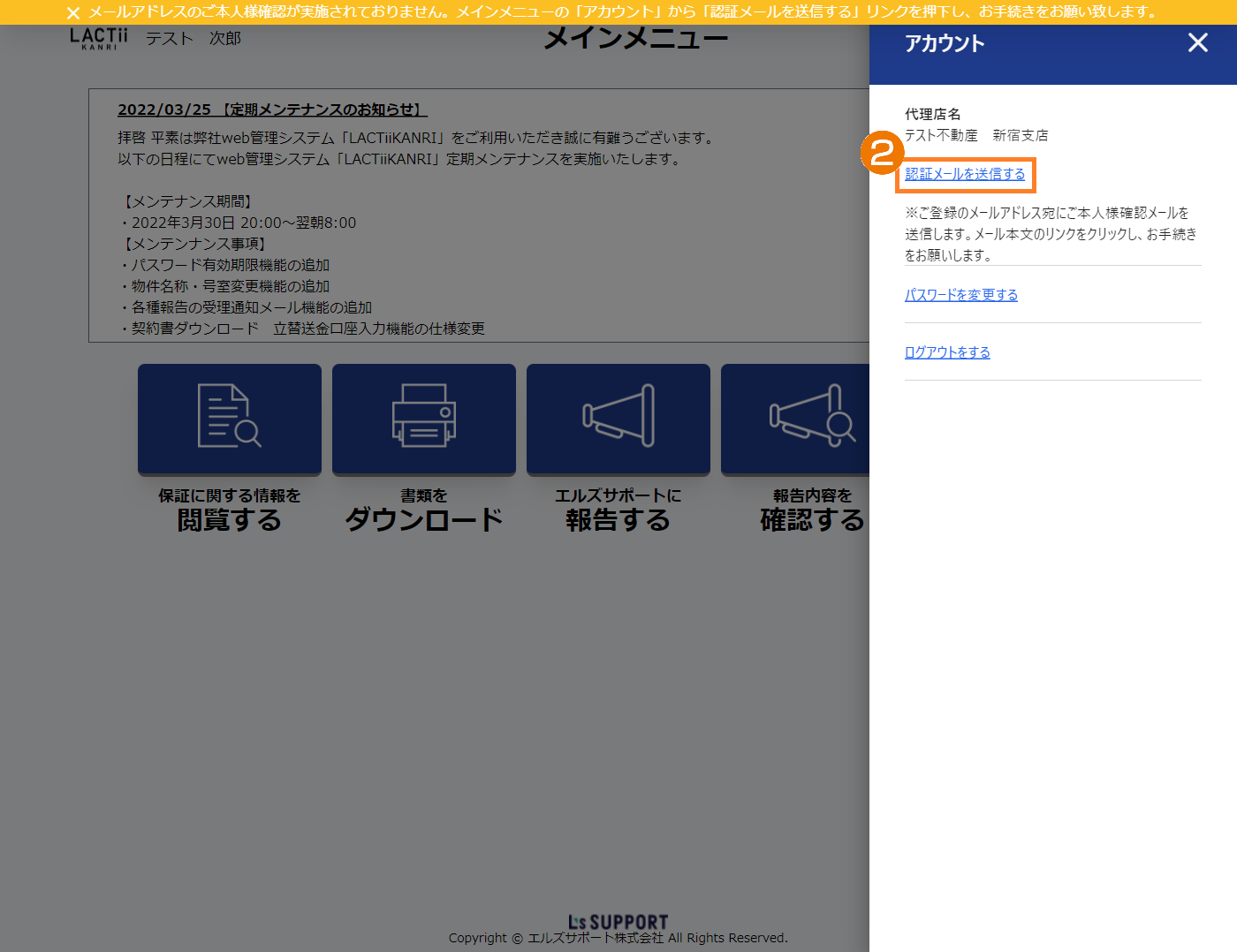Click the L's SUPPORT footer logo
Viewport: 1237px width, 952px height.
[618, 922]
